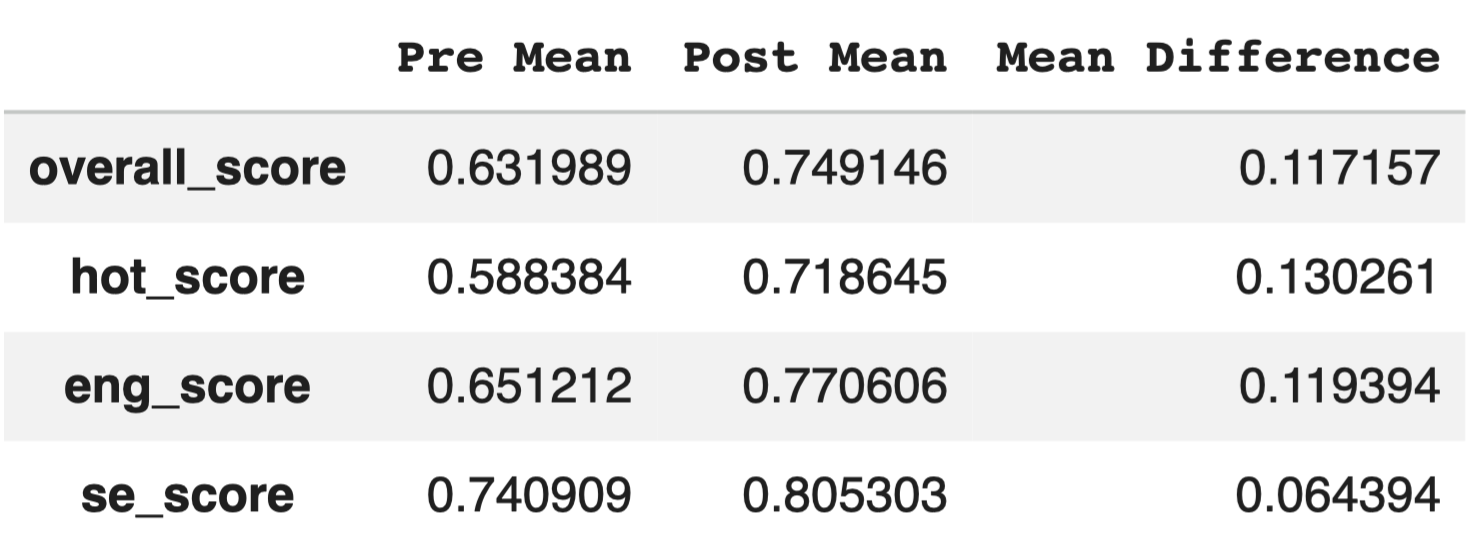Select the cell showing 0.770606
This screenshot has width=1466, height=540.
pyautogui.click(x=844, y=386)
